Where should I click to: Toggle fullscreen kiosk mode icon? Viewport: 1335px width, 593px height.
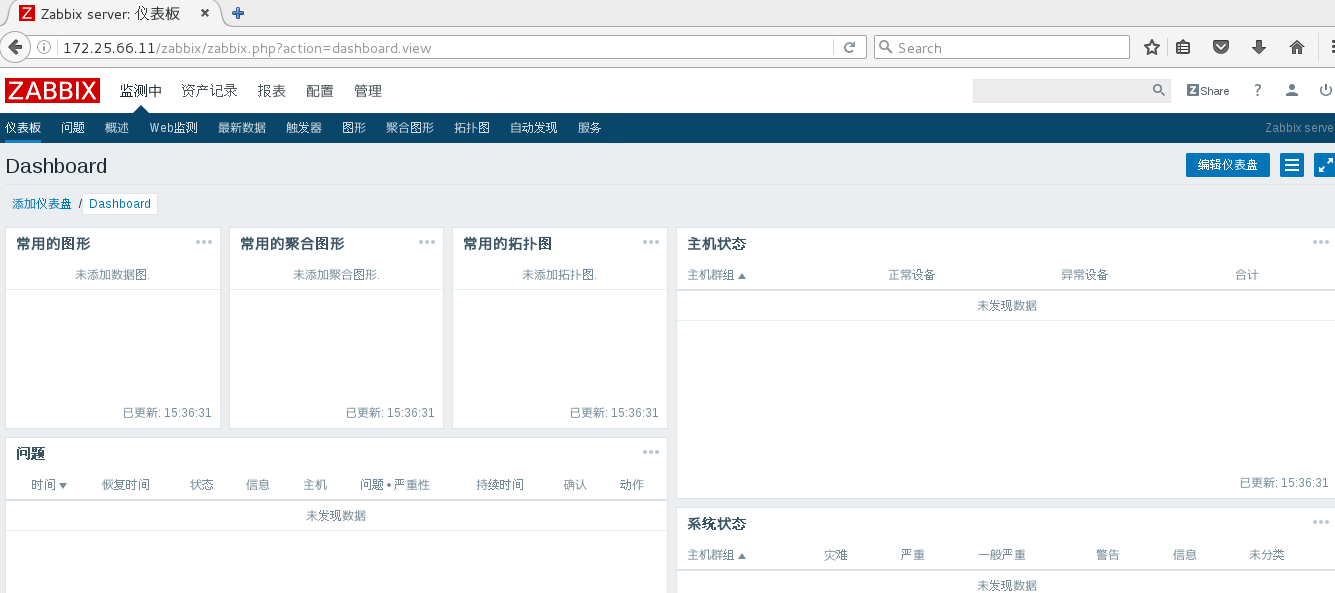click(x=1325, y=165)
